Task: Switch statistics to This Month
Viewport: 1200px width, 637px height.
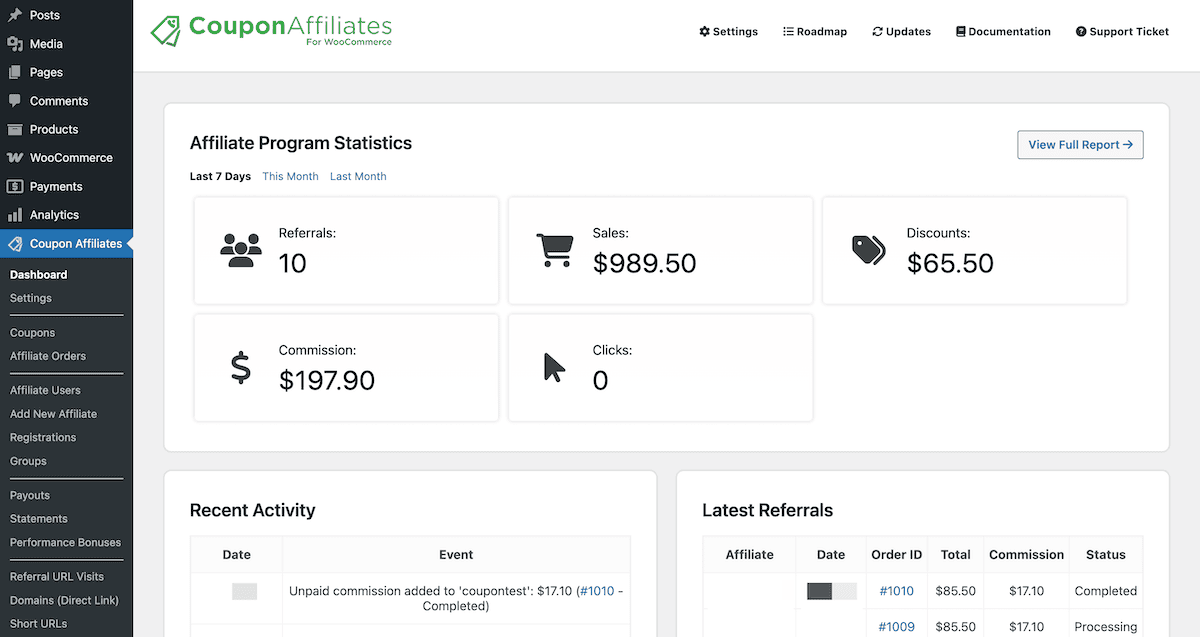Action: click(x=290, y=176)
